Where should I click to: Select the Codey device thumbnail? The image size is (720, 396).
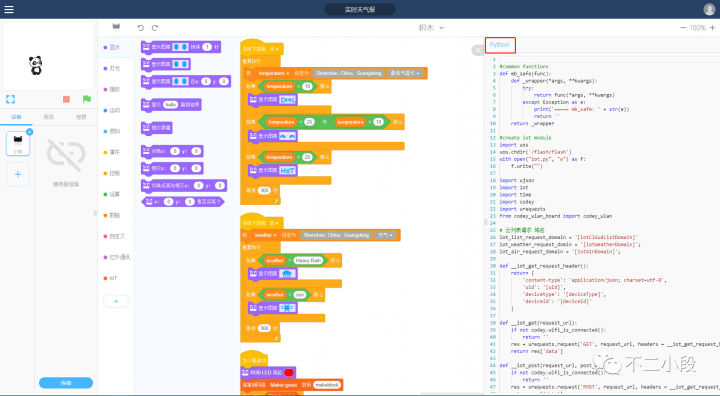[18, 143]
